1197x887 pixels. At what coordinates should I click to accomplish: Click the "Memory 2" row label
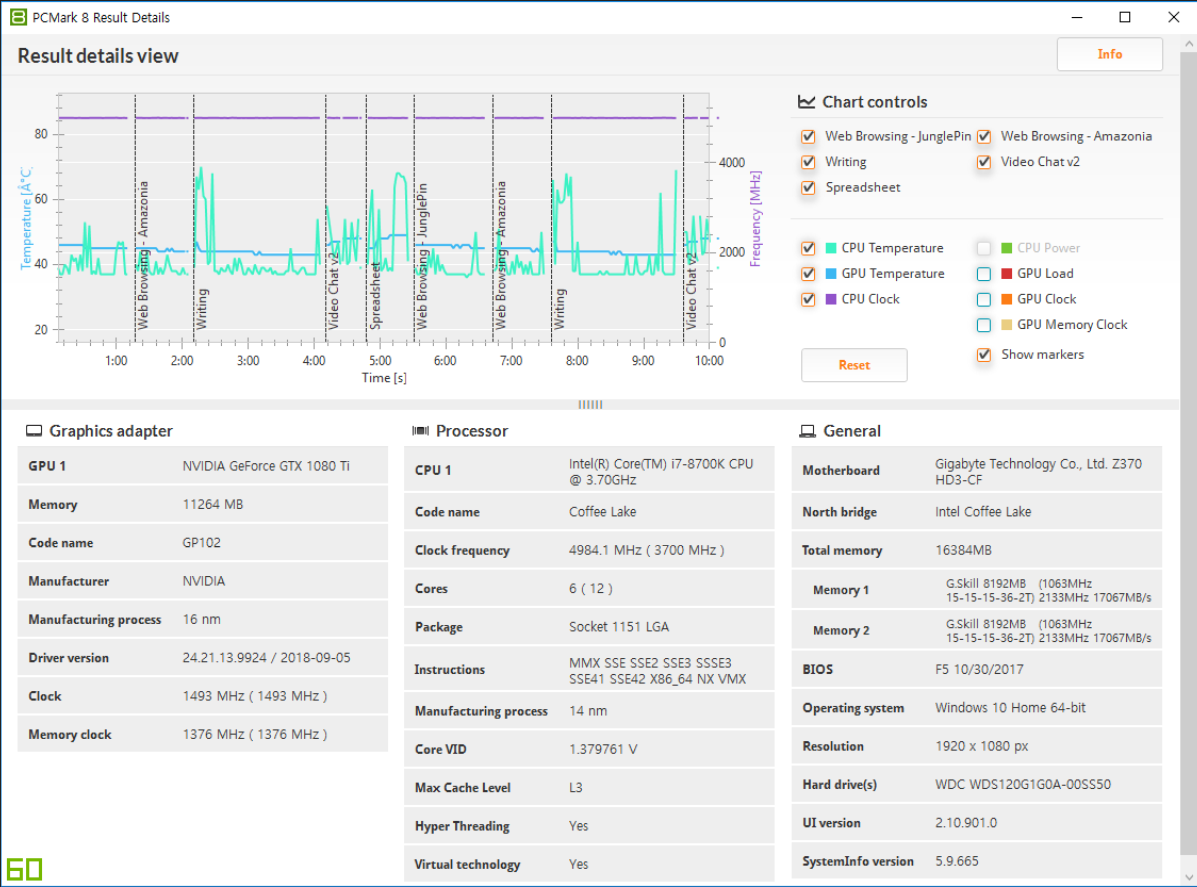point(840,631)
